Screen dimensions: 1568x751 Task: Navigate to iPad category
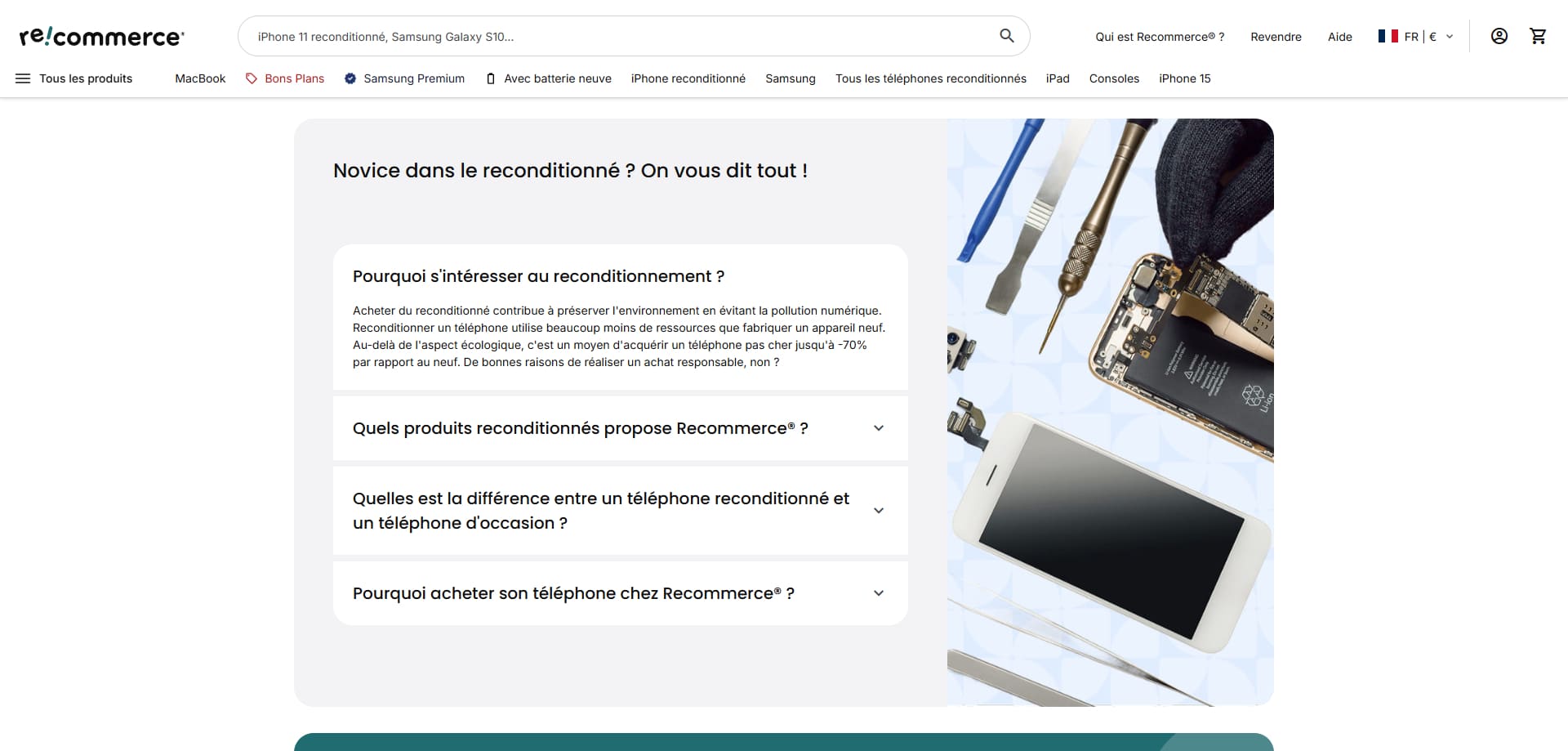click(1058, 78)
